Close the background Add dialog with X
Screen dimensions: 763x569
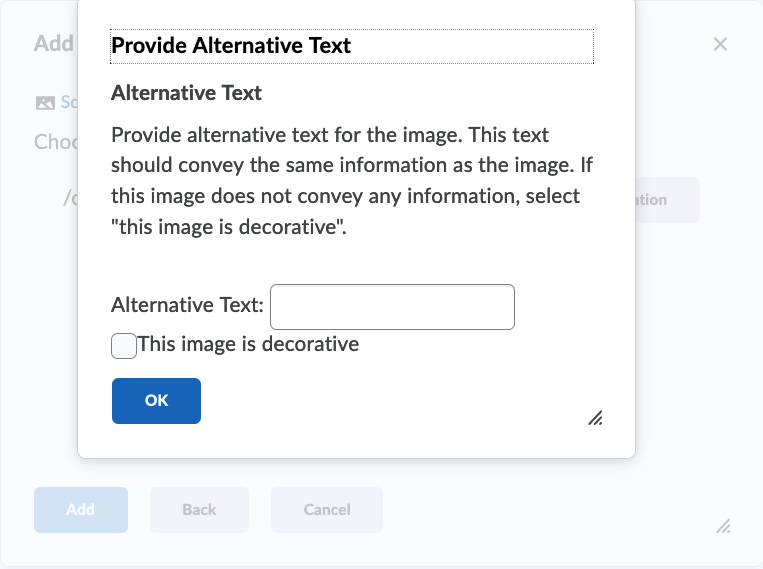(x=720, y=44)
